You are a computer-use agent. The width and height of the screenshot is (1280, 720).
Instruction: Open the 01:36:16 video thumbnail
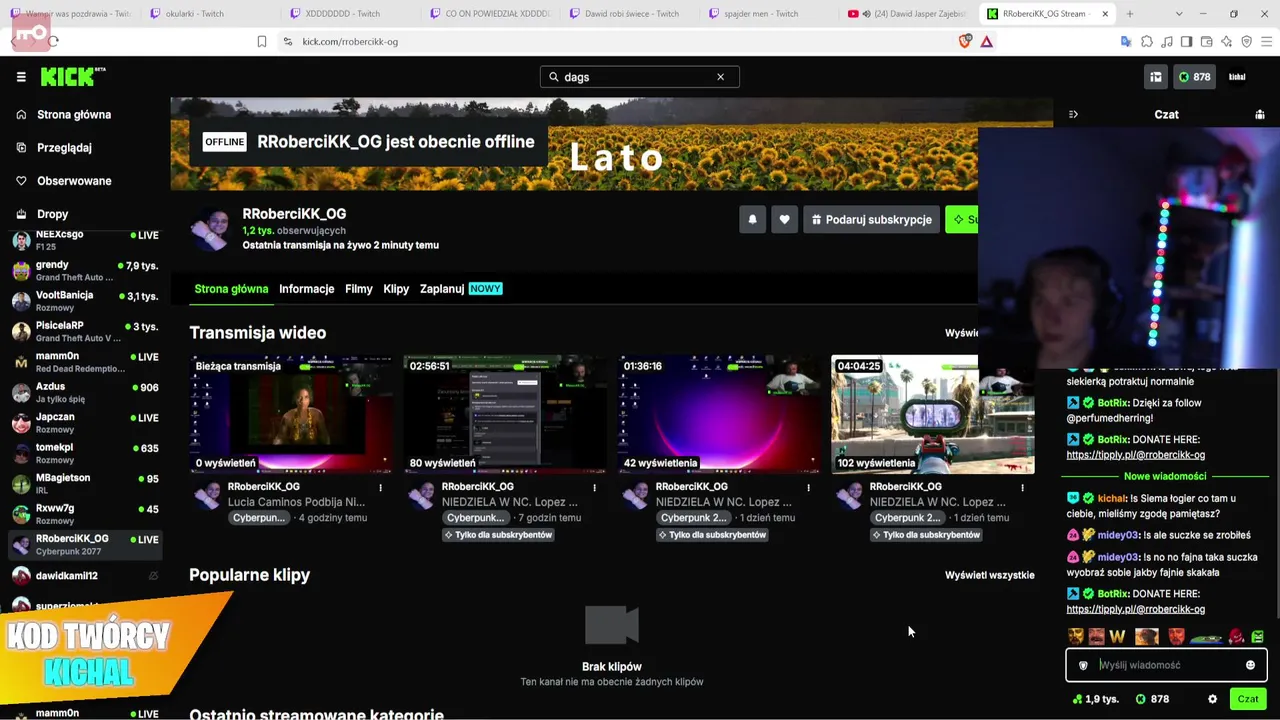719,414
